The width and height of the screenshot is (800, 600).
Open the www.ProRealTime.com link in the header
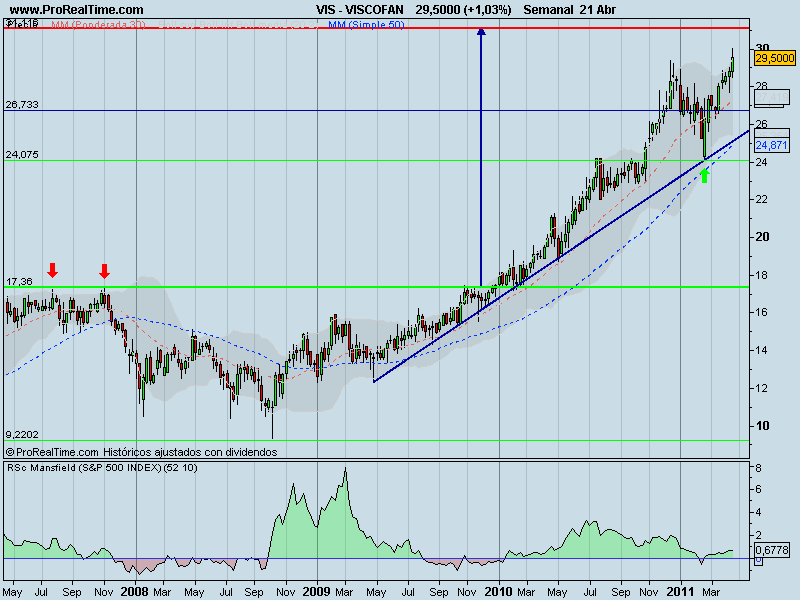(77, 9)
